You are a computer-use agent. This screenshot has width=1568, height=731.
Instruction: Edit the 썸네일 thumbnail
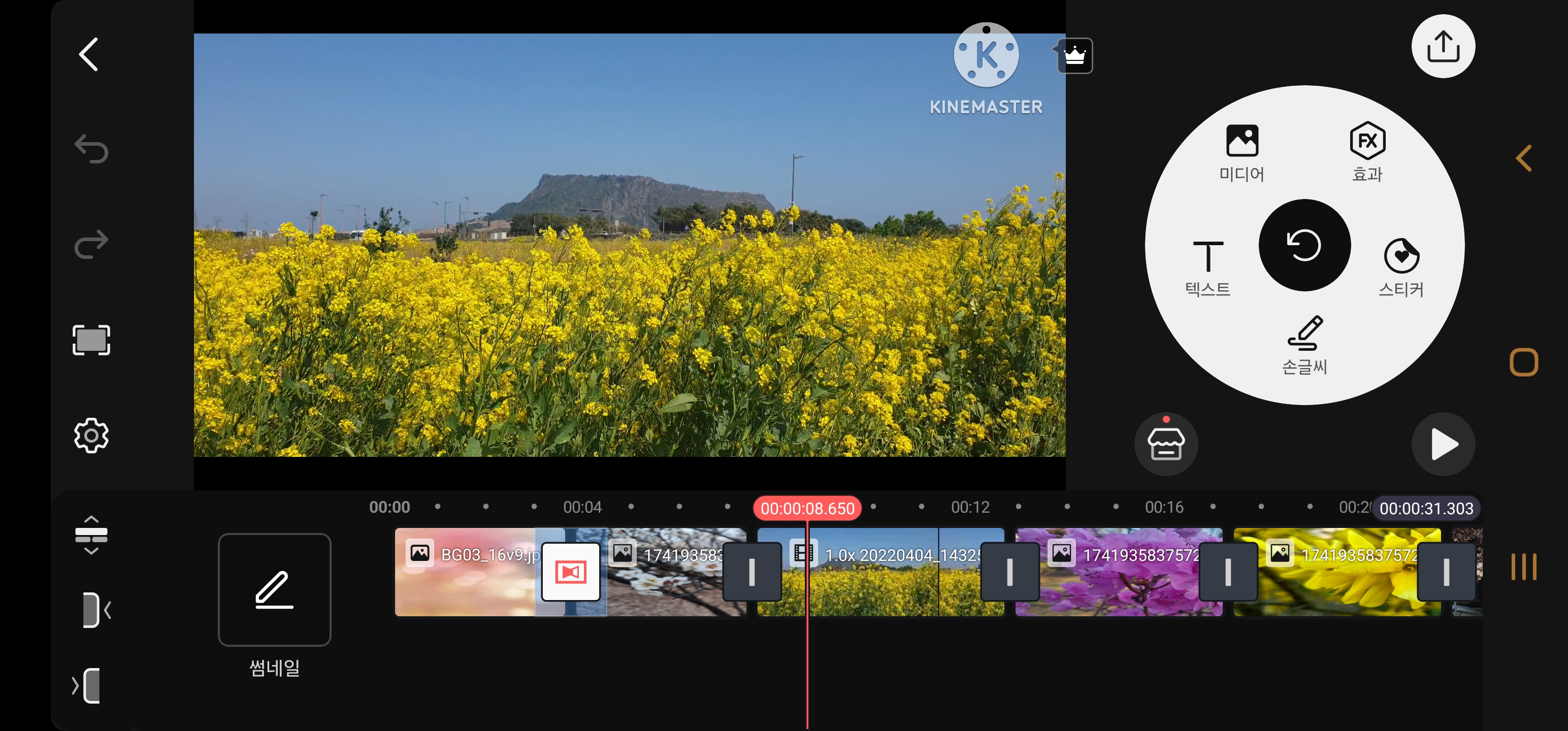coord(275,589)
